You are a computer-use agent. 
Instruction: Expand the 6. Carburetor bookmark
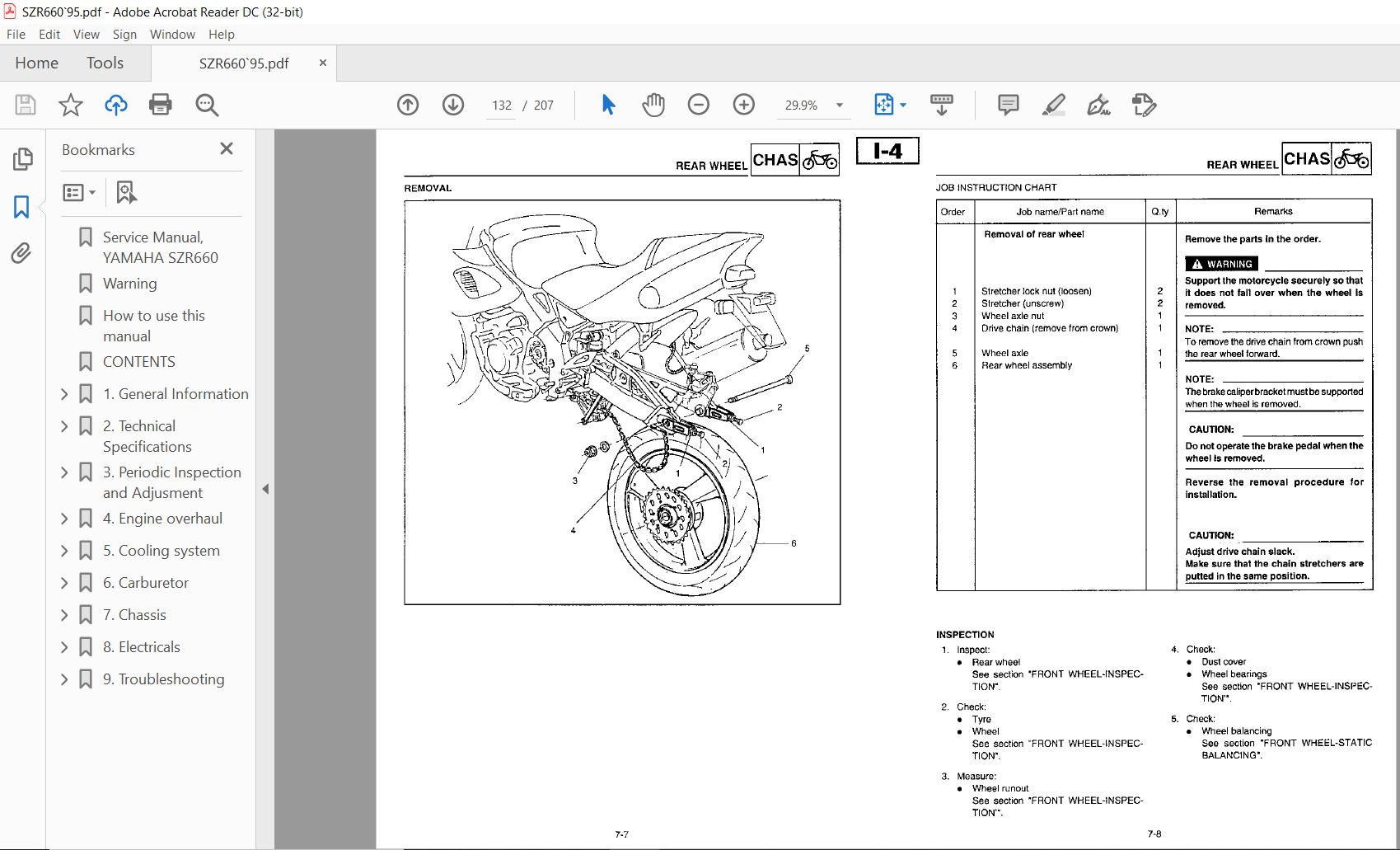[x=64, y=583]
